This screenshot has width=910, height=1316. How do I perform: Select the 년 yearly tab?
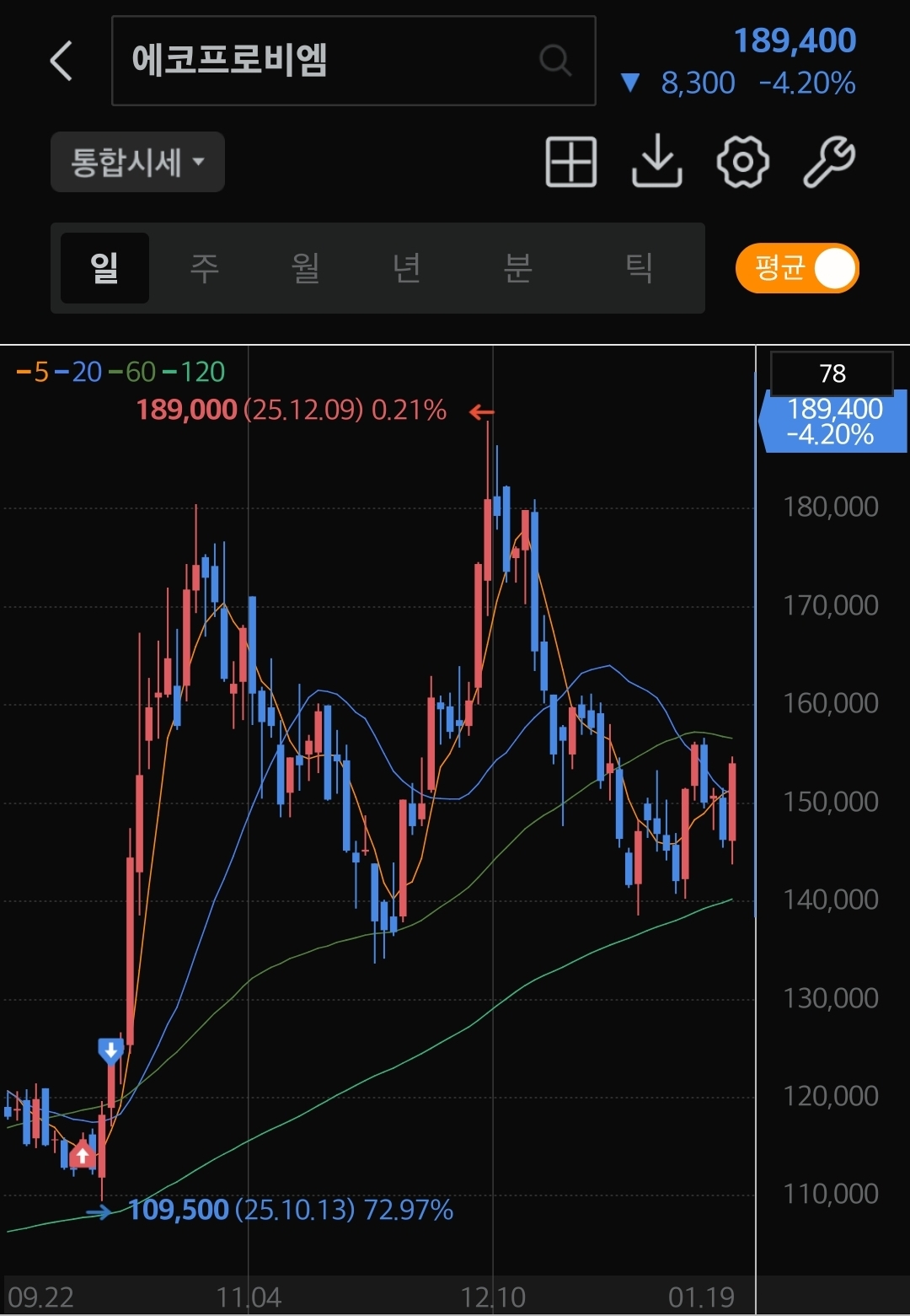[x=406, y=268]
